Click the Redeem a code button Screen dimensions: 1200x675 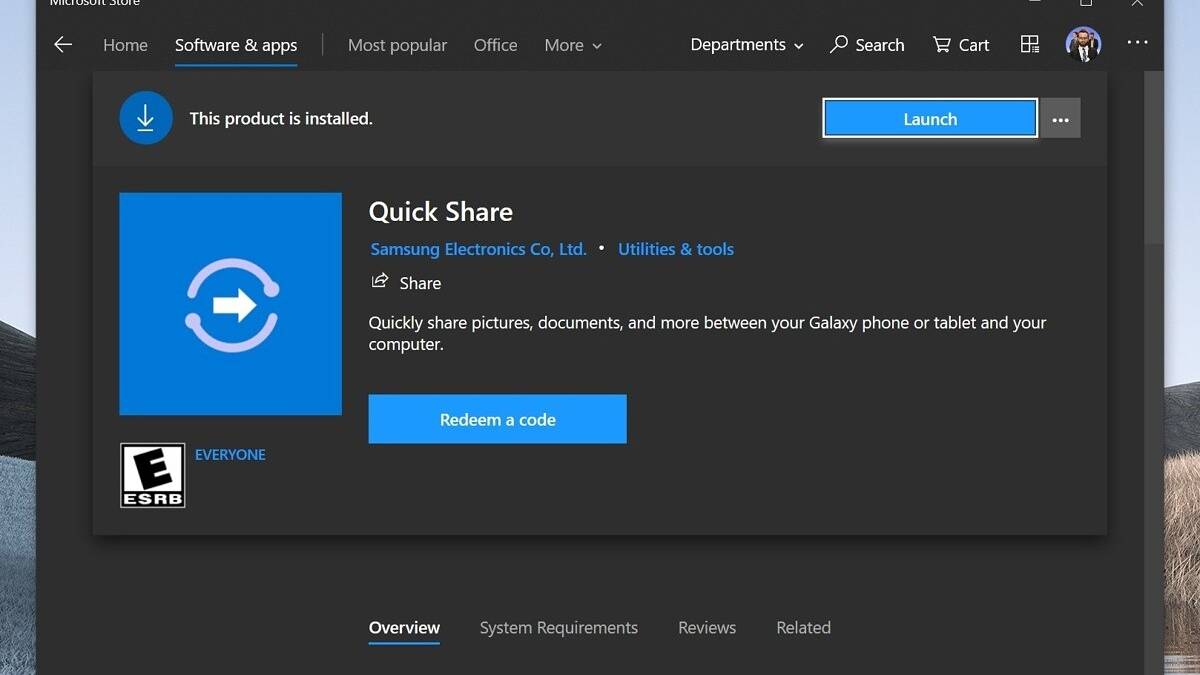point(497,419)
